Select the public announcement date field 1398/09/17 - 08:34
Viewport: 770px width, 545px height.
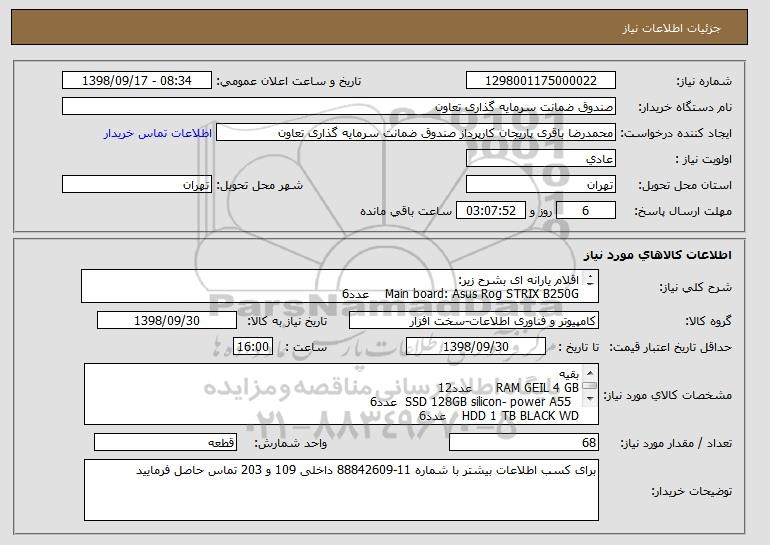[x=137, y=81]
